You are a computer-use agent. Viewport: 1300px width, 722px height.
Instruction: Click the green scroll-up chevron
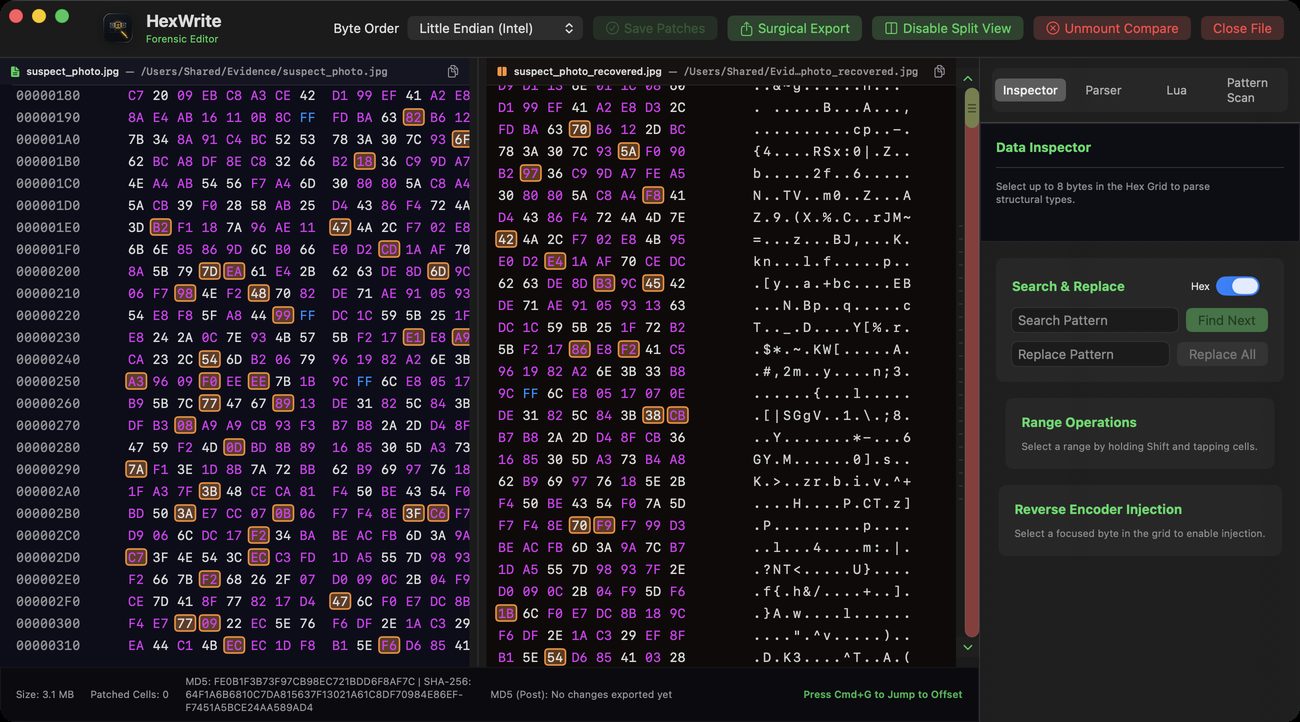(967, 77)
